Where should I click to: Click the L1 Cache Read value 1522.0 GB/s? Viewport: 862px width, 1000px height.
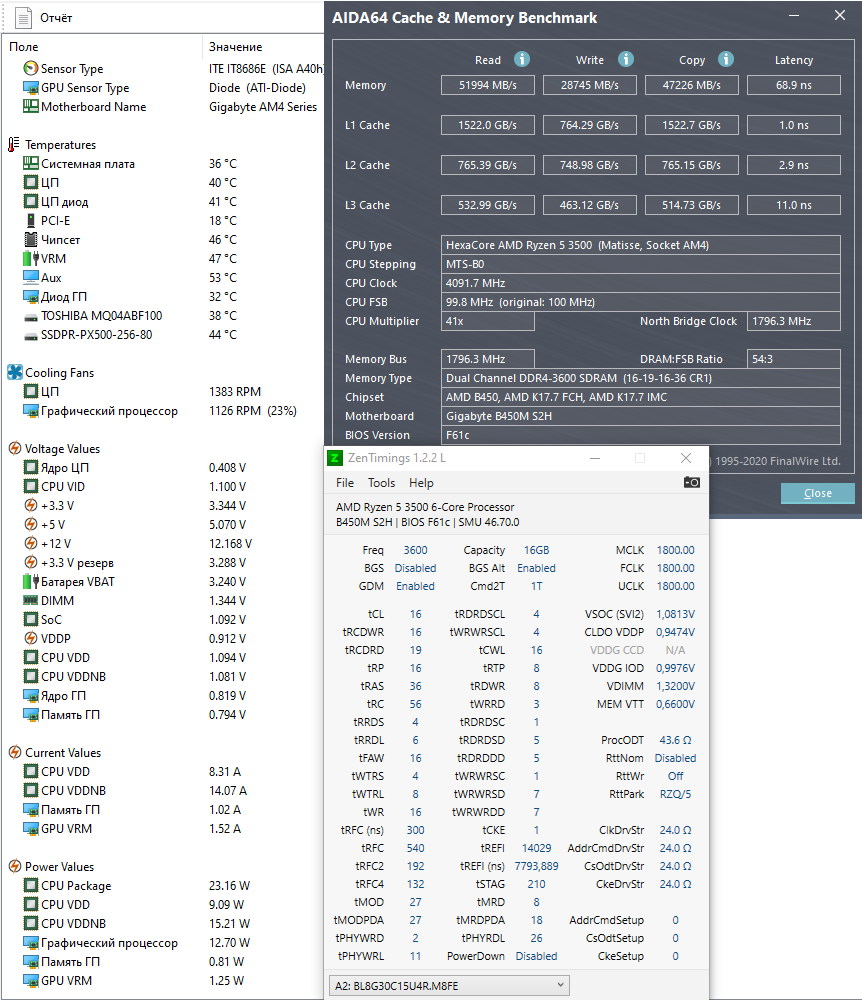(488, 125)
